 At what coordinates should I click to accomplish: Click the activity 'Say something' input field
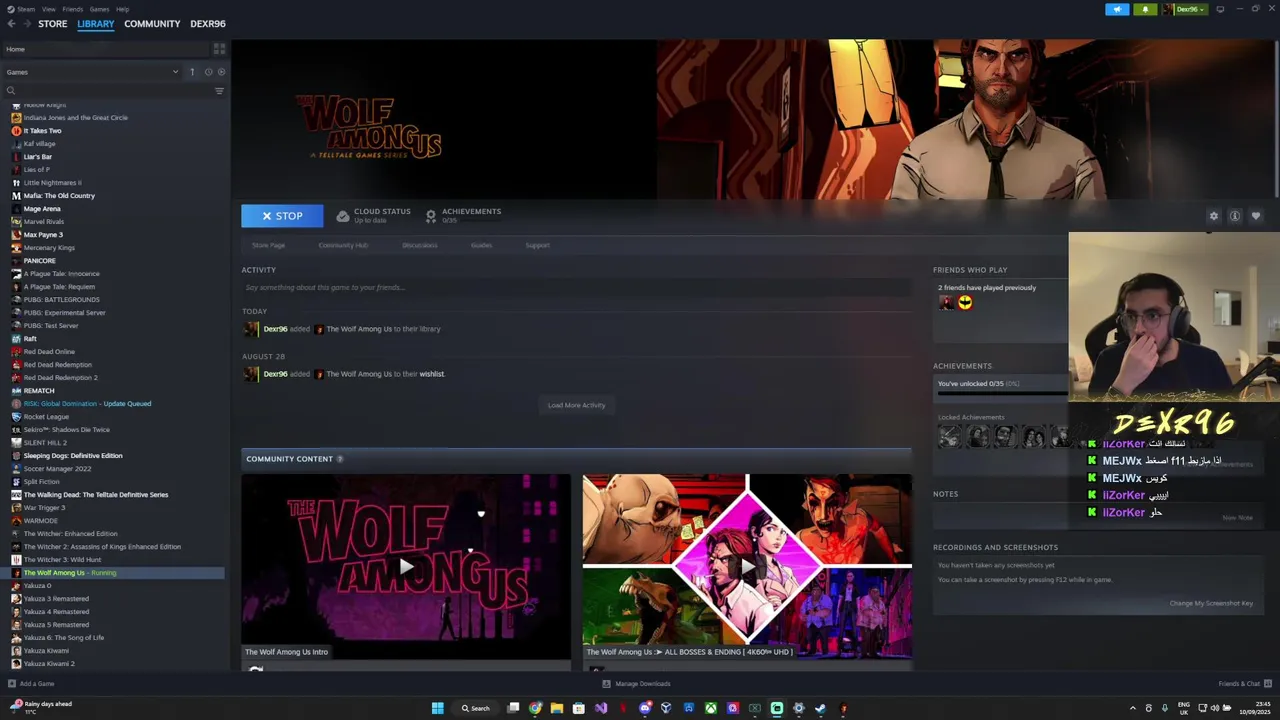tap(576, 288)
